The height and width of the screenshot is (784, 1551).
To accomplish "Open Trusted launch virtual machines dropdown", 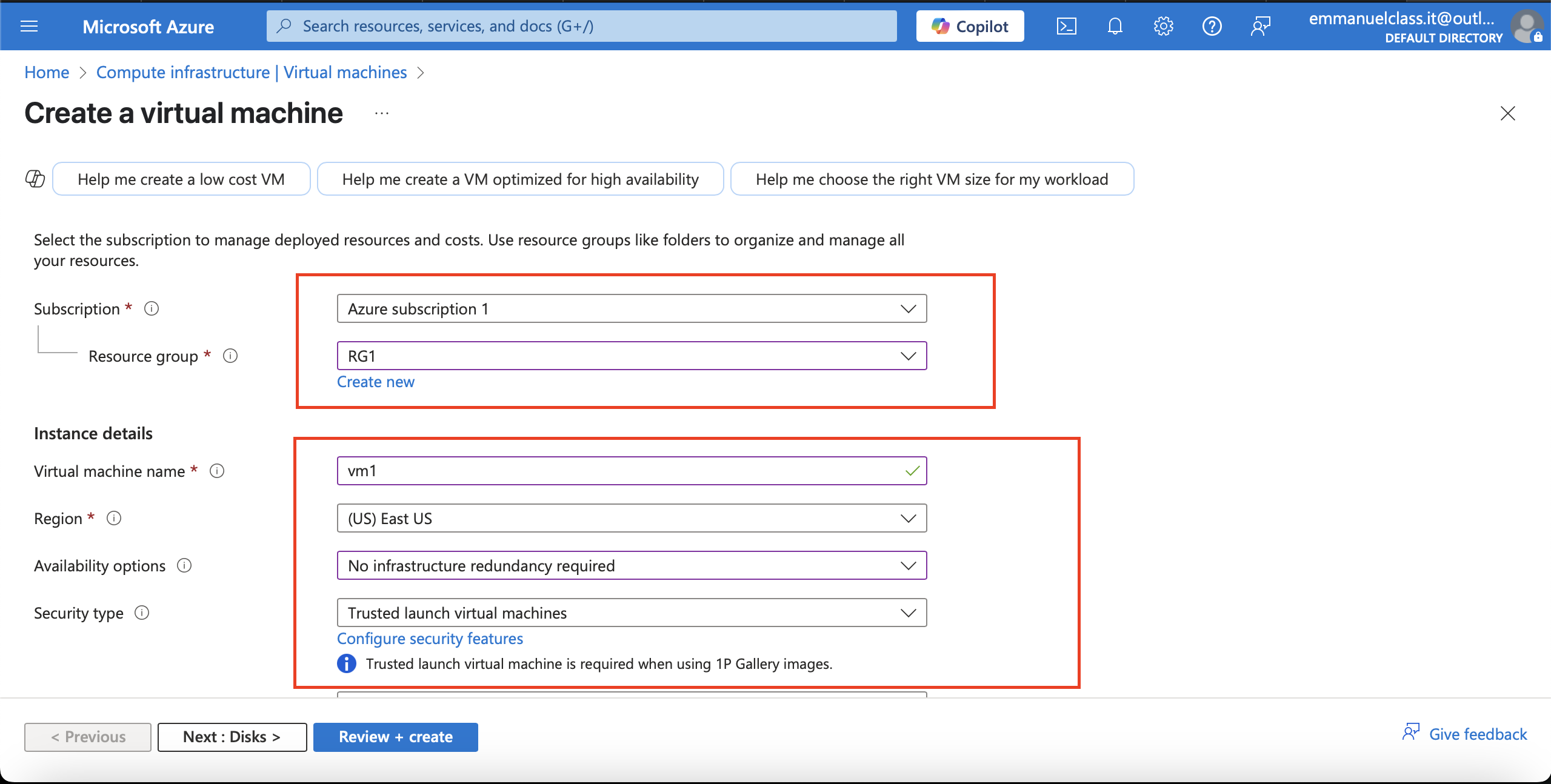I will pyautogui.click(x=632, y=613).
